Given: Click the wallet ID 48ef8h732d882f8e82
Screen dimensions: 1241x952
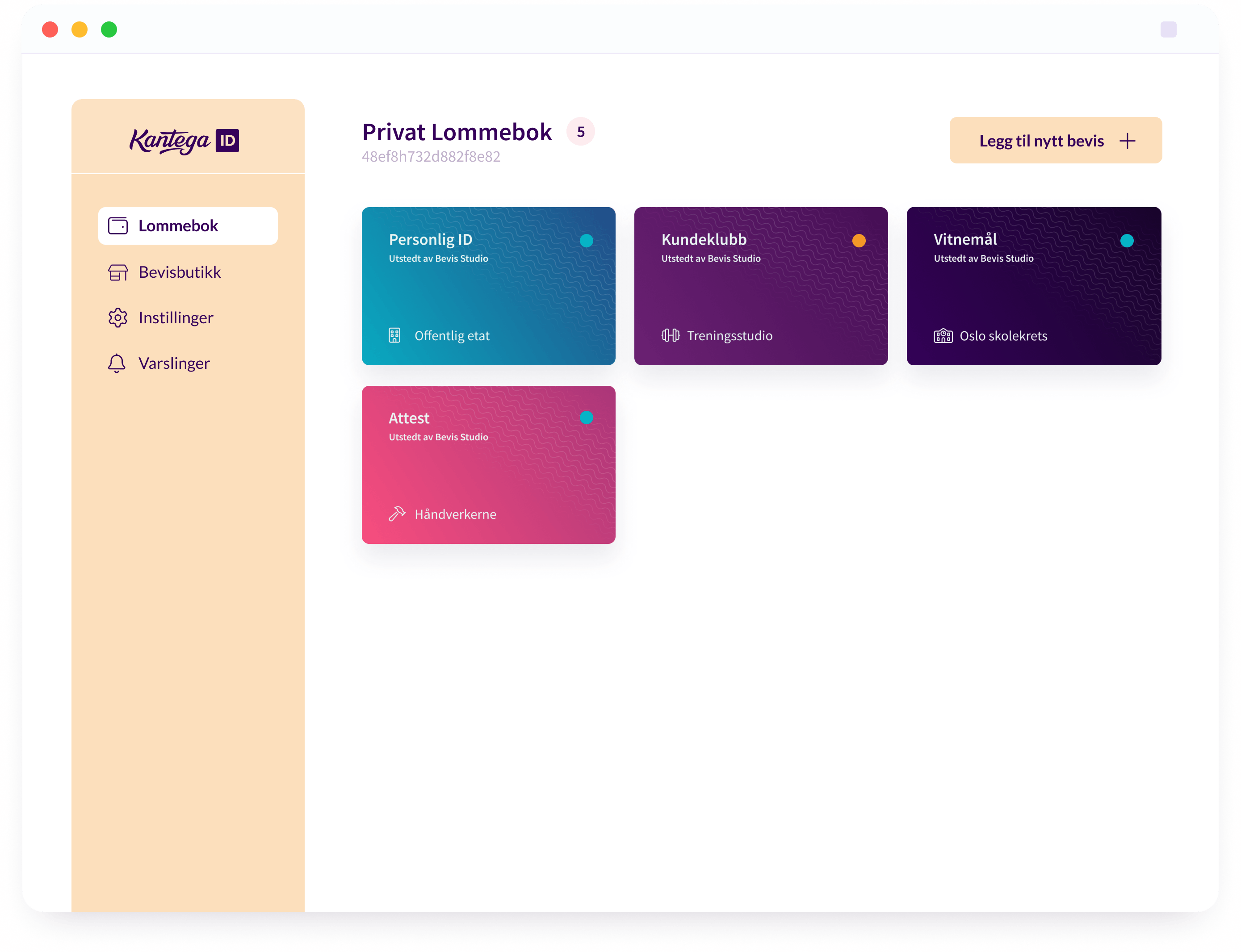Looking at the screenshot, I should pos(431,157).
